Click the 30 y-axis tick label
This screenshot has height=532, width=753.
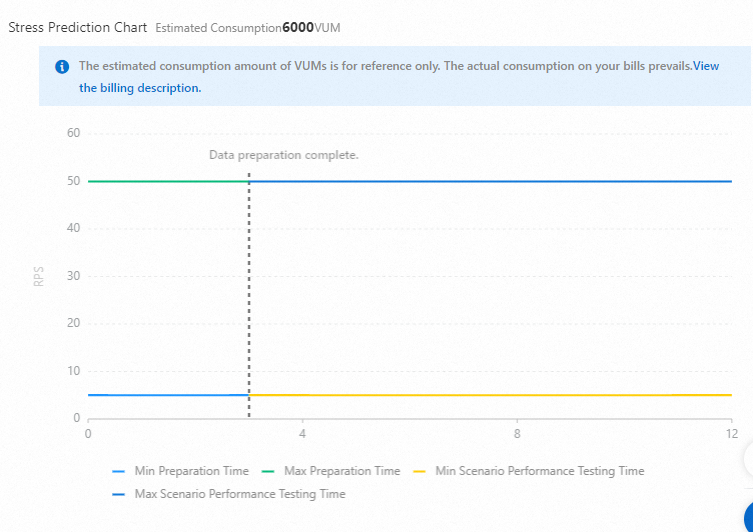[x=73, y=276]
